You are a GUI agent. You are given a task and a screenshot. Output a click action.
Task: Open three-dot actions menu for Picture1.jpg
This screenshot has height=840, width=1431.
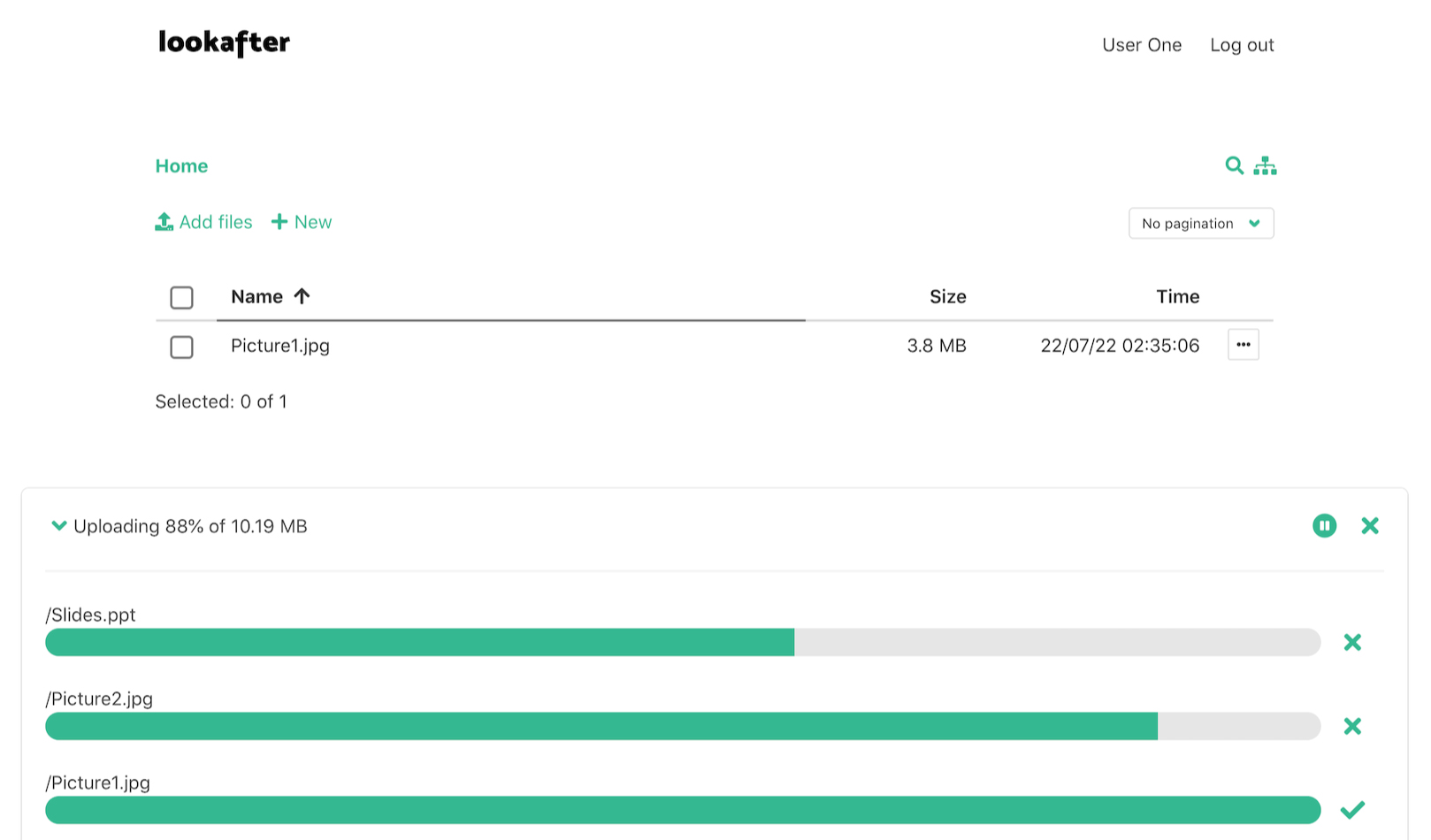coord(1243,345)
